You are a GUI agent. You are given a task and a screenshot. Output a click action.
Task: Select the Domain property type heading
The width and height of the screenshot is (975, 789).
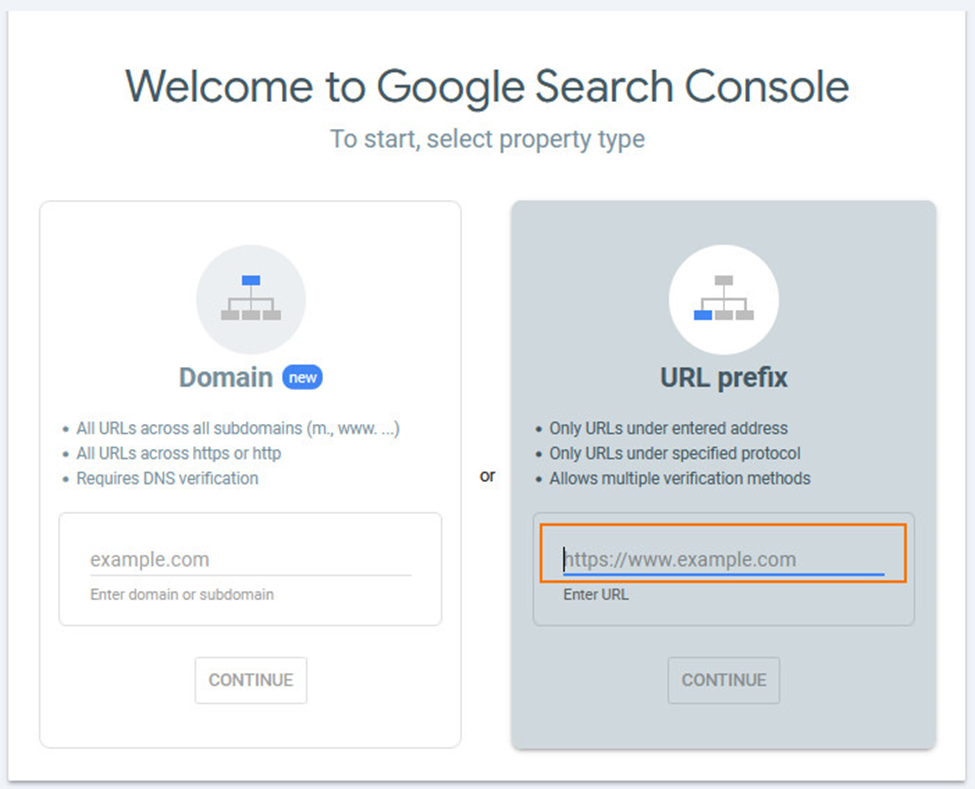[x=226, y=377]
